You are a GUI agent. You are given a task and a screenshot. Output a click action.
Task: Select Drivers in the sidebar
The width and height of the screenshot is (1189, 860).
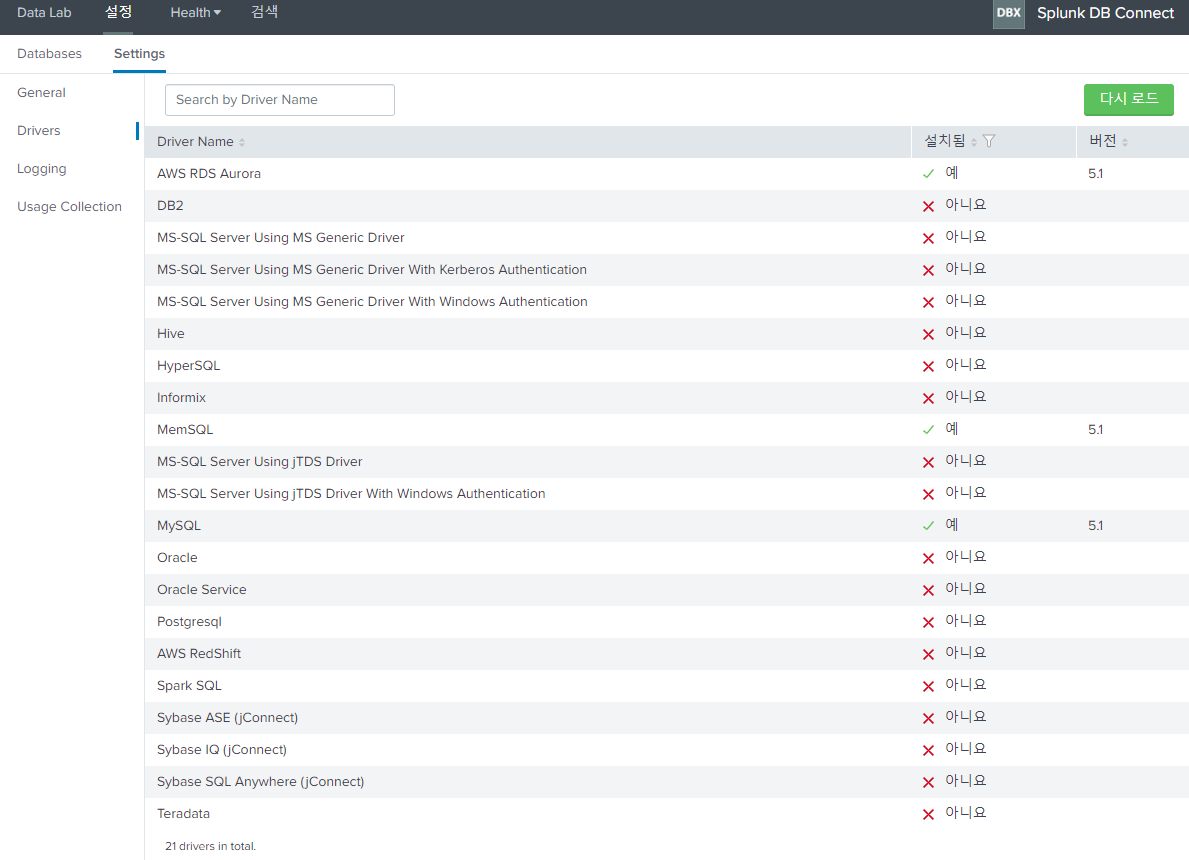(39, 130)
